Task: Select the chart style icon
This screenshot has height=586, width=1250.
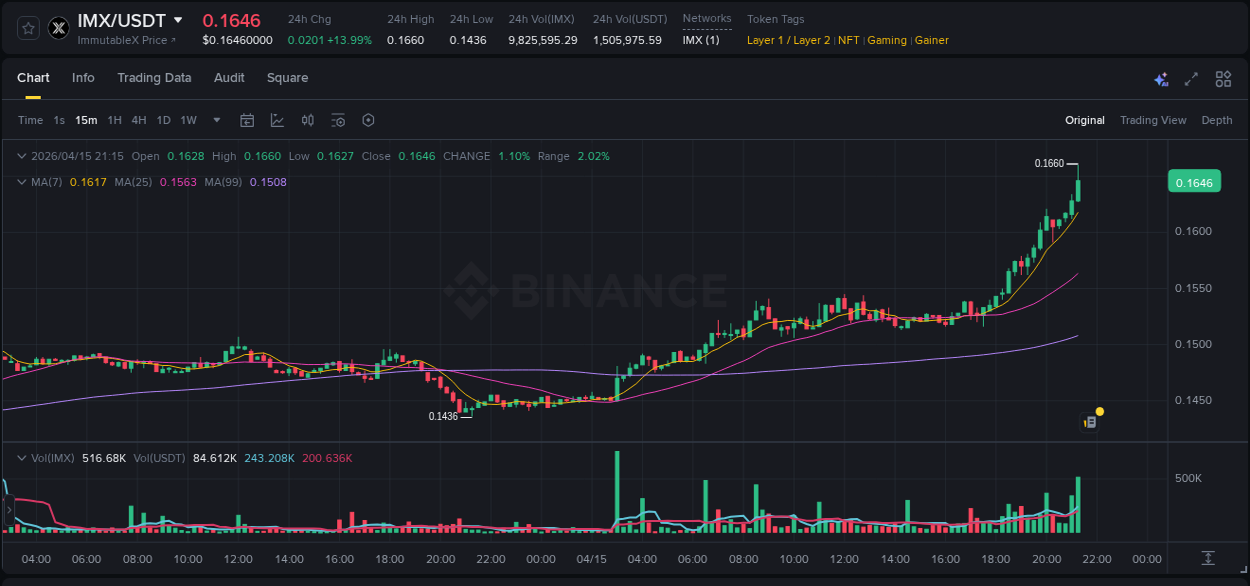Action: click(277, 120)
